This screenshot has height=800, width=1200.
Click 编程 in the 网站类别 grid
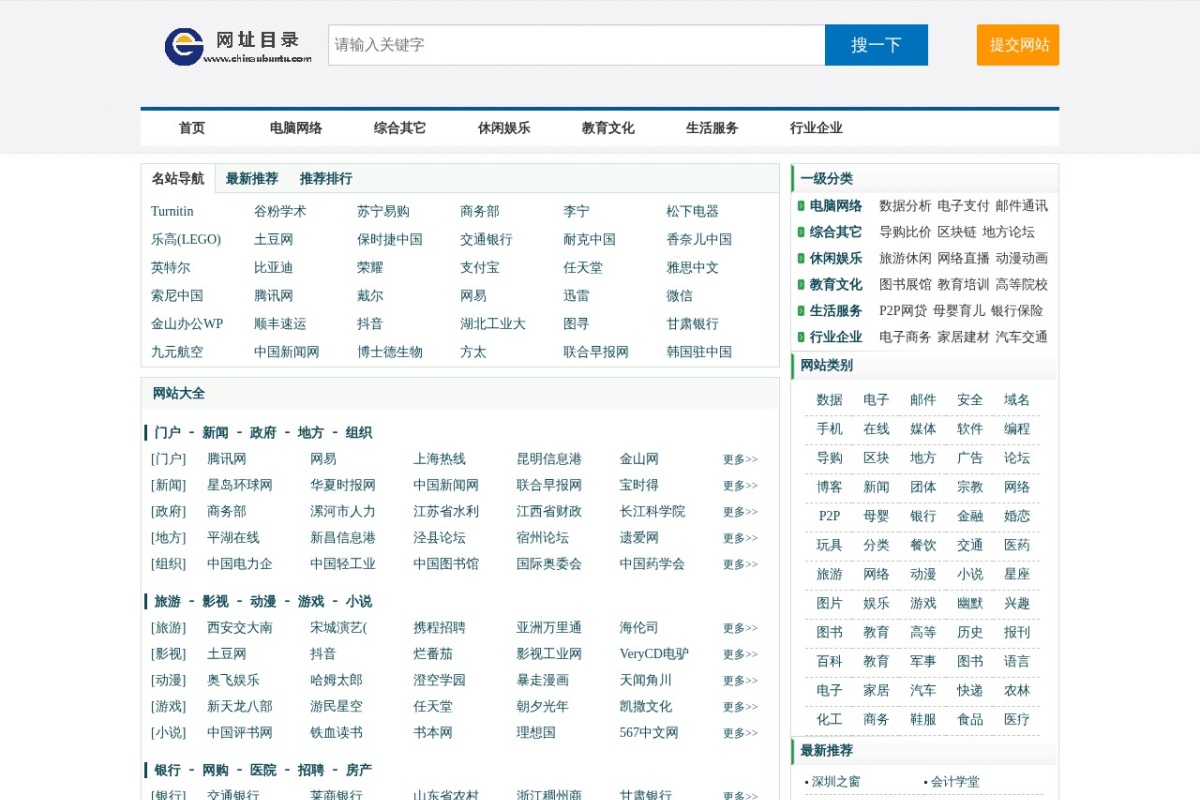coord(1016,429)
